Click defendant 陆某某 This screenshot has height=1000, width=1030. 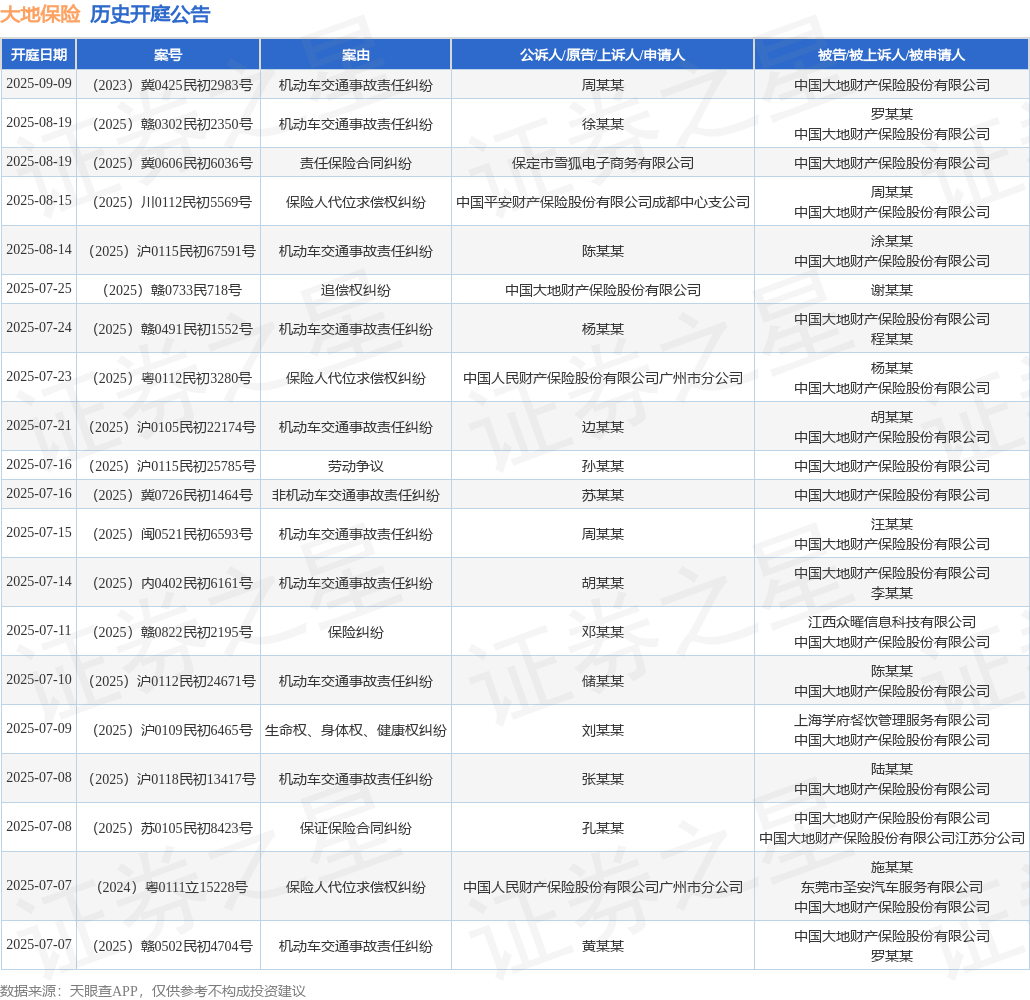click(891, 769)
